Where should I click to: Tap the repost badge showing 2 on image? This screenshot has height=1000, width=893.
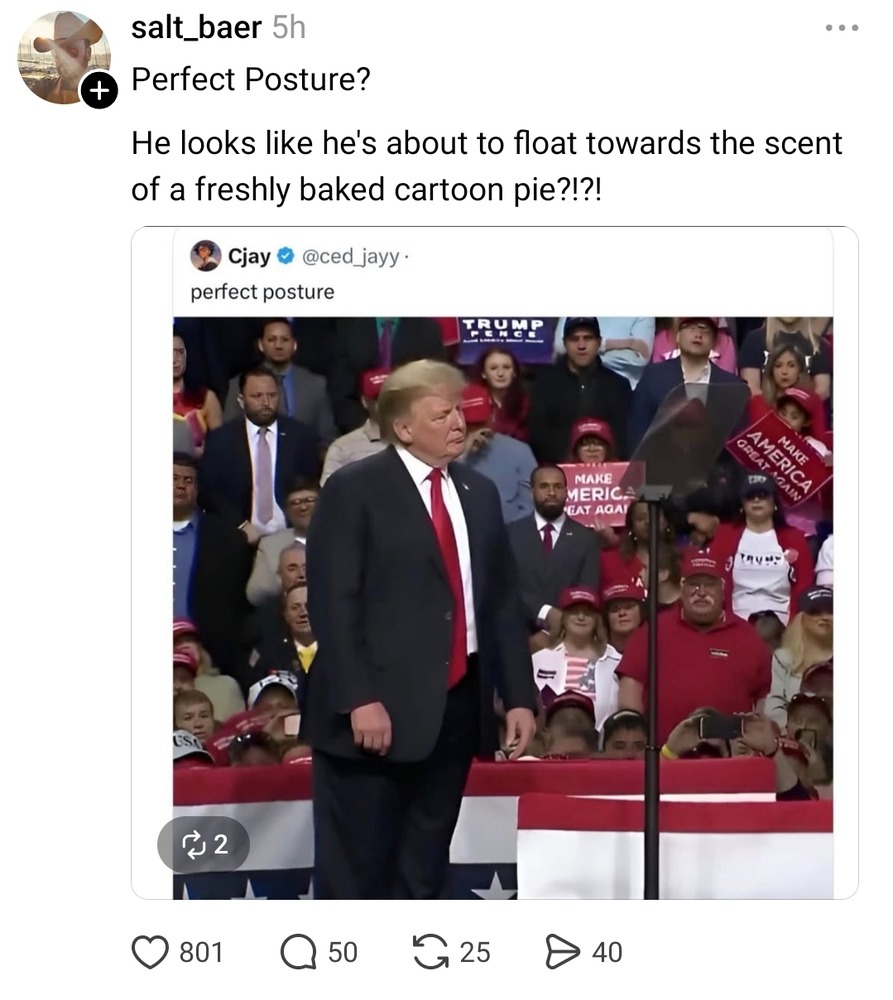(x=203, y=844)
